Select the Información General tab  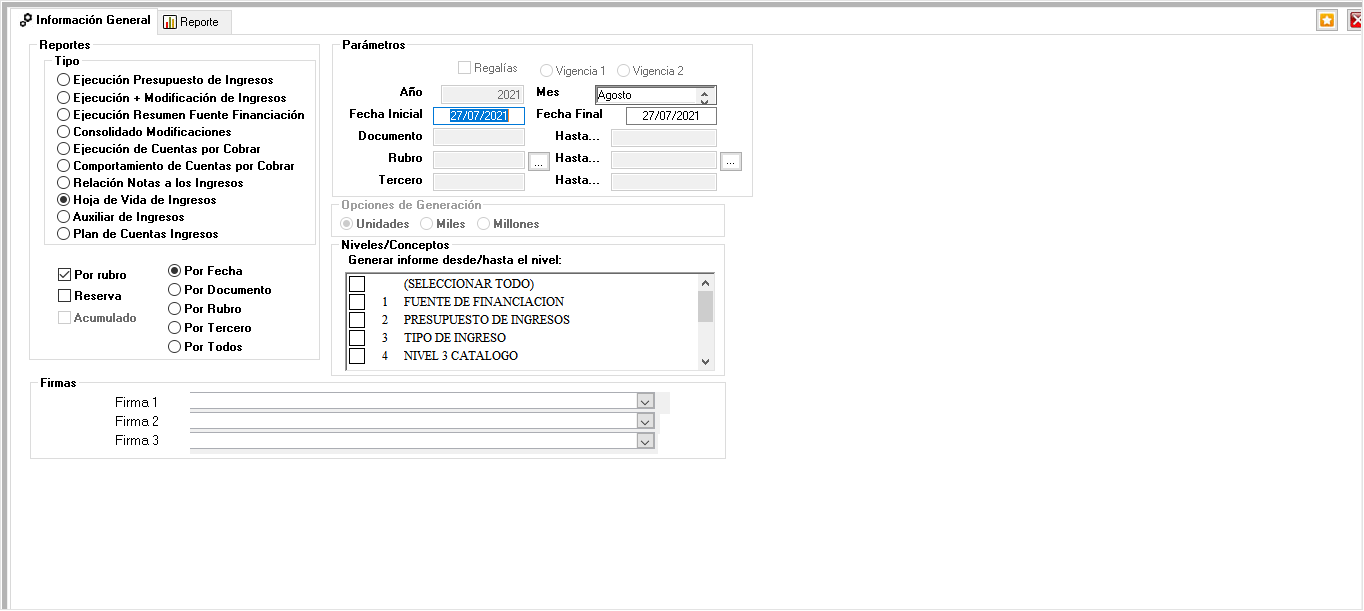coord(84,20)
